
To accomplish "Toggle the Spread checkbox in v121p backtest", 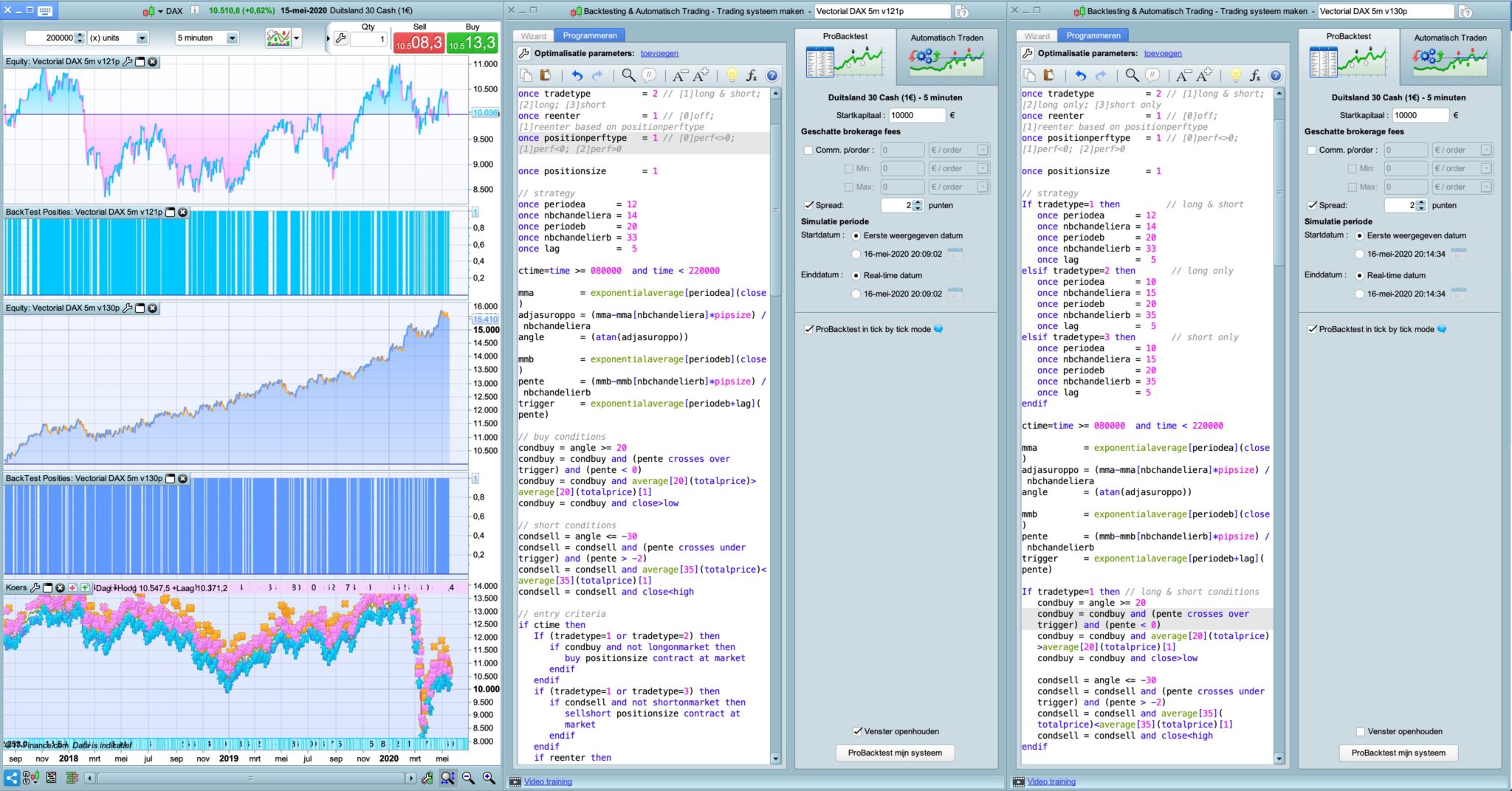I will [808, 206].
